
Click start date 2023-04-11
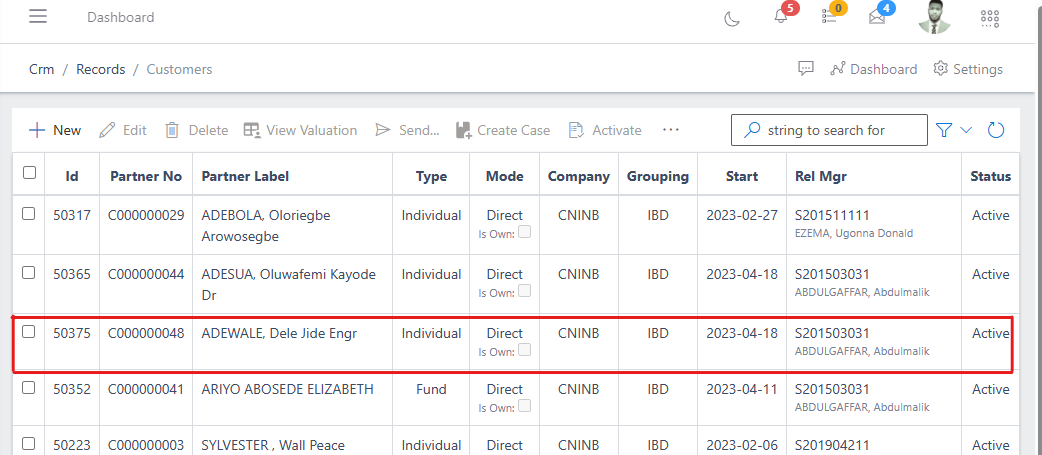click(x=742, y=389)
